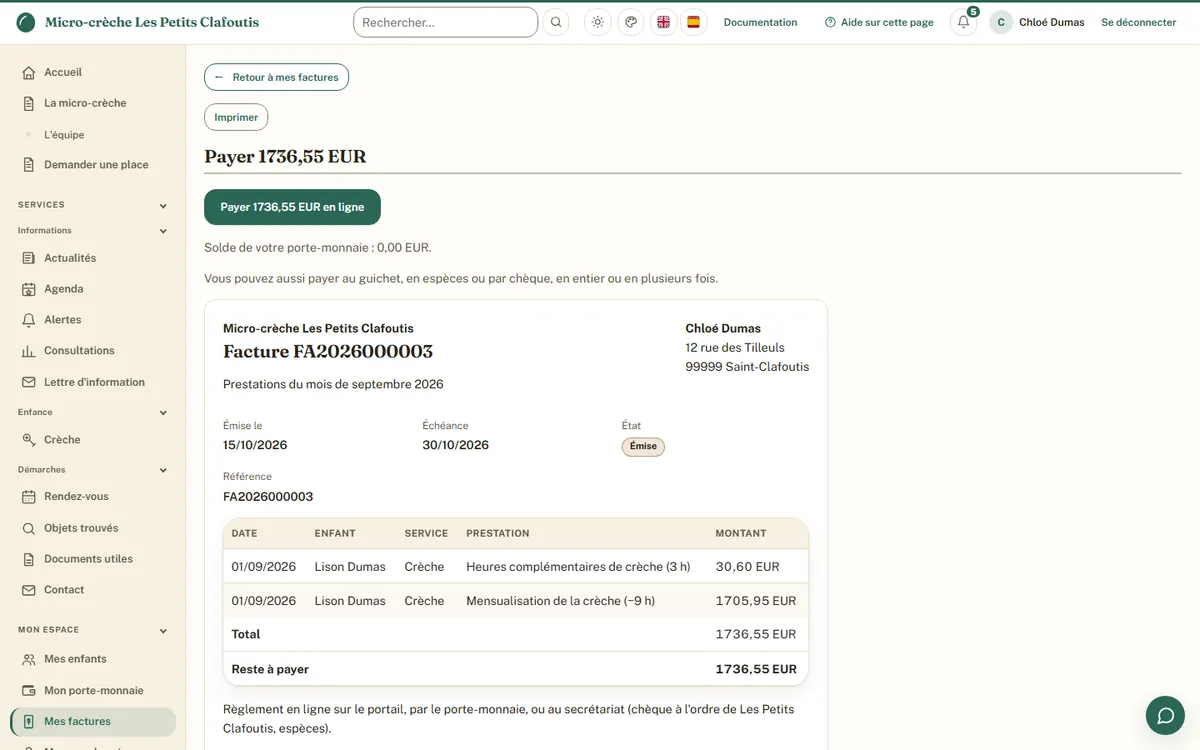This screenshot has width=1200, height=750.
Task: Click the Chloé Dumas avatar circle
Action: [1001, 22]
